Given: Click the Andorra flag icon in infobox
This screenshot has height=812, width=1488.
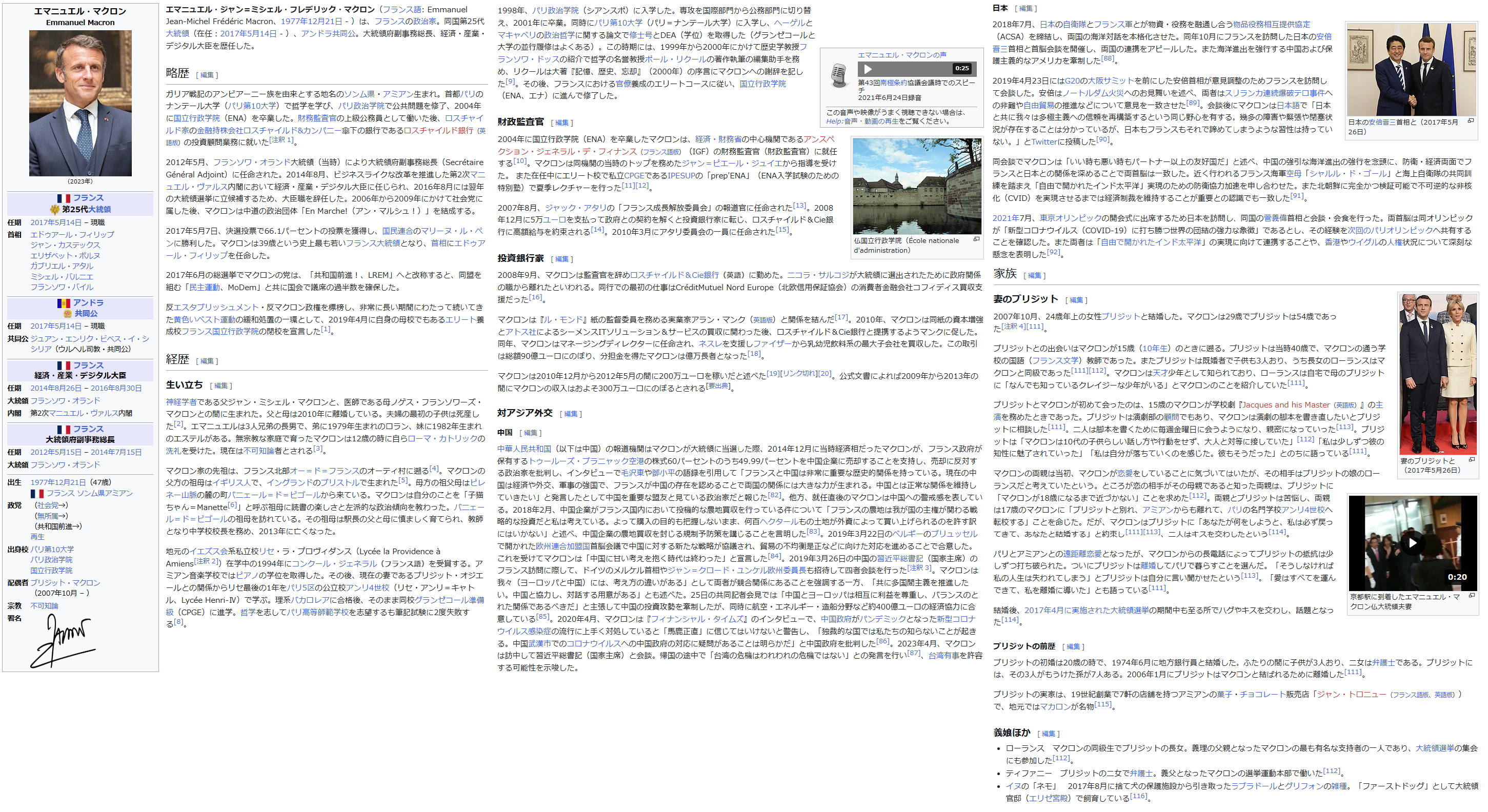Looking at the screenshot, I should point(64,303).
